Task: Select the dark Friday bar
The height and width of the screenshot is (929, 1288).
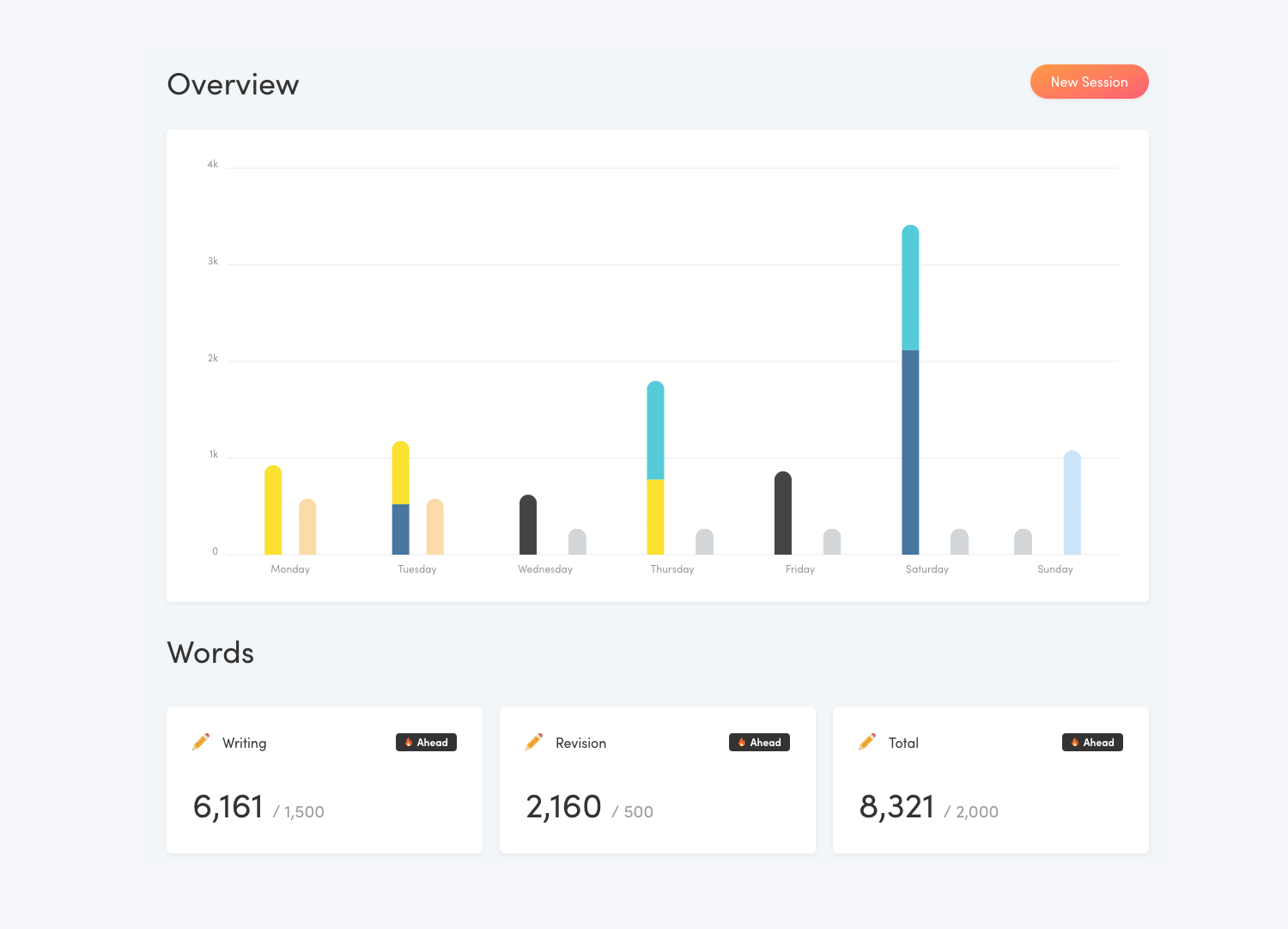Action: point(783,513)
